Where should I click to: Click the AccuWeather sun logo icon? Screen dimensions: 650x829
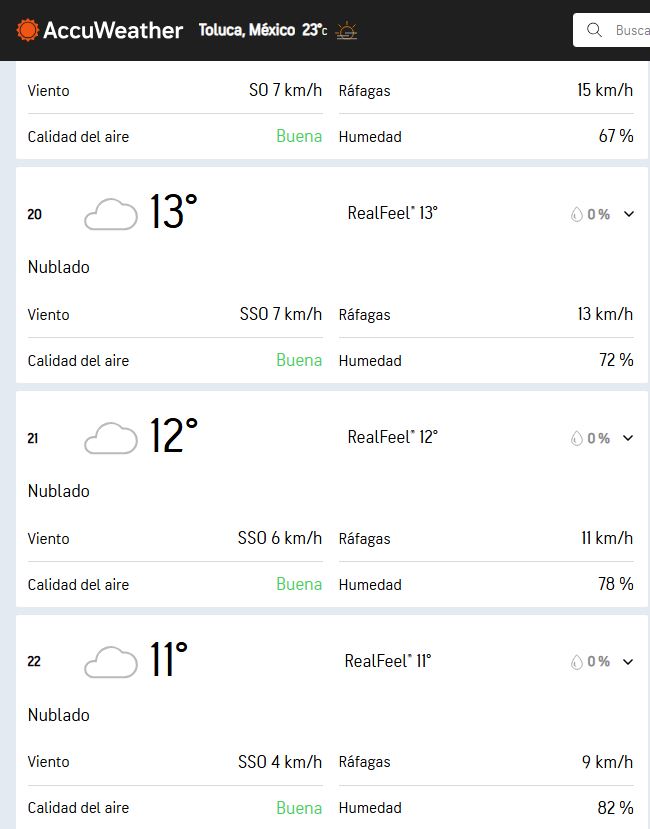coord(28,30)
